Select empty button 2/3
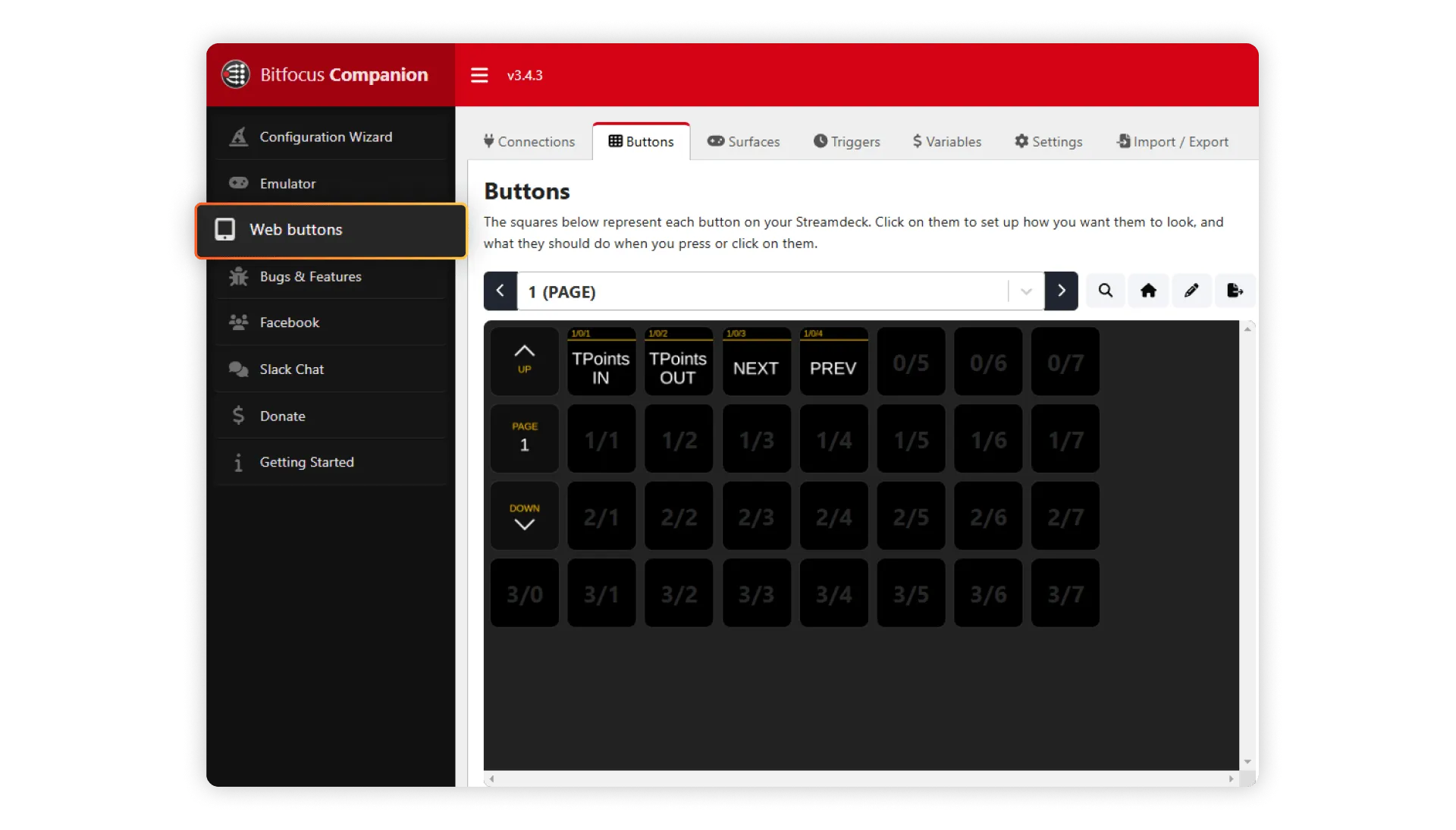This screenshot has width=1456, height=830. (756, 516)
